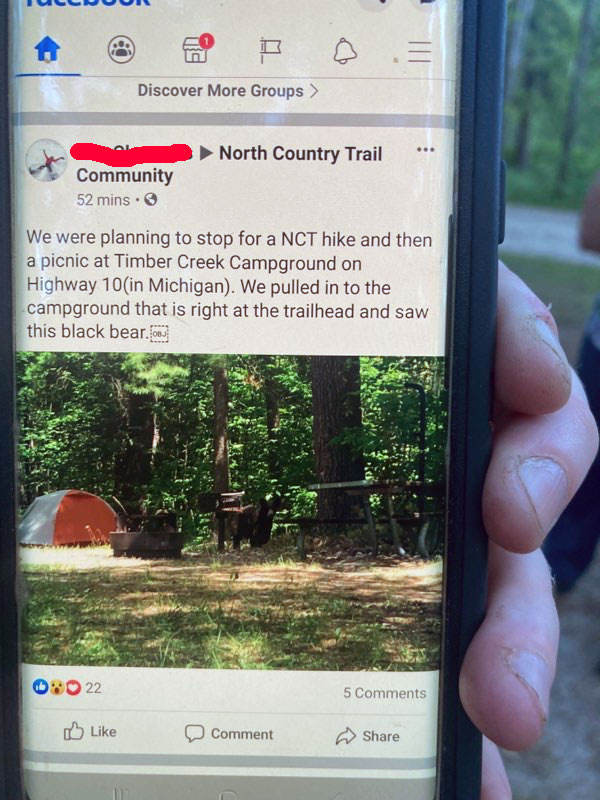Click the post text about Timber Creek Campground
This screenshot has width=600, height=800.
pos(230,285)
